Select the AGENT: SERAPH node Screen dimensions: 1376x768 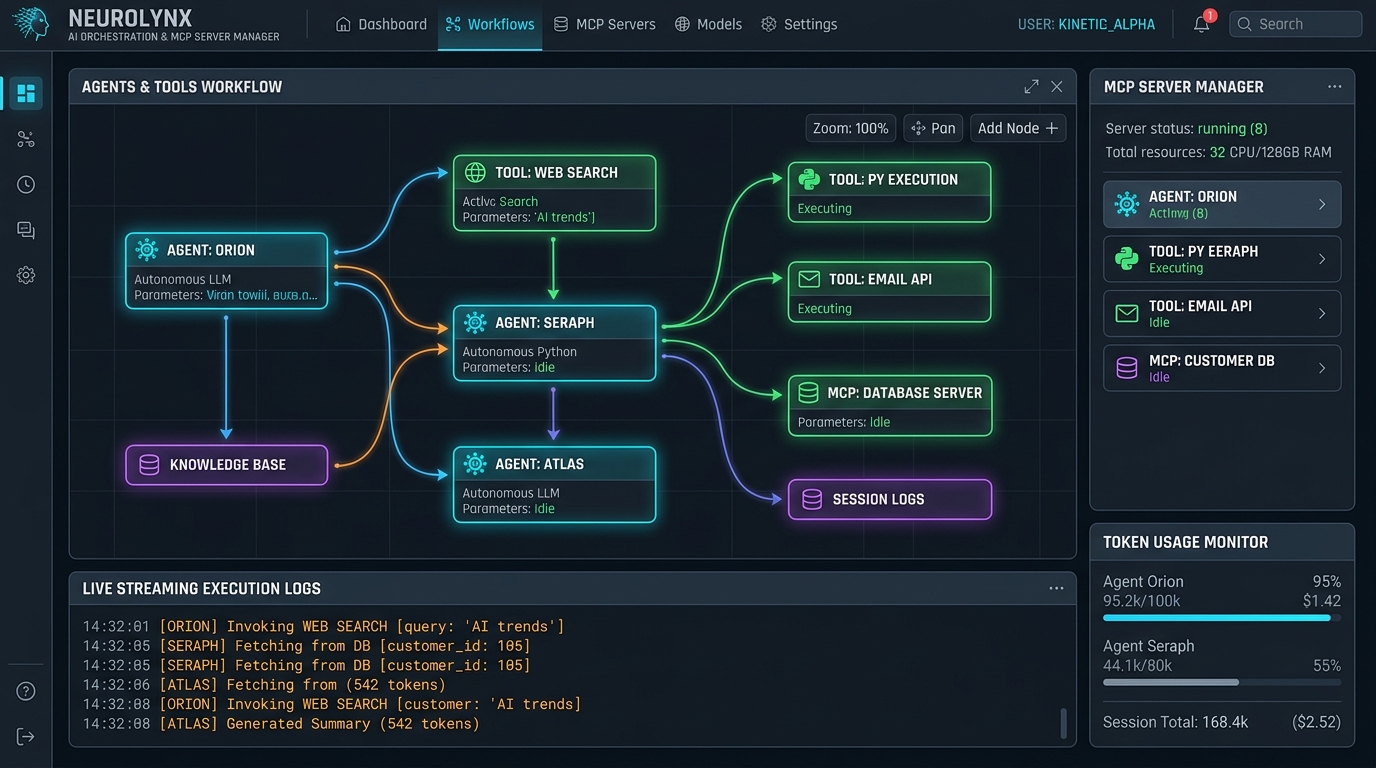[x=555, y=343]
